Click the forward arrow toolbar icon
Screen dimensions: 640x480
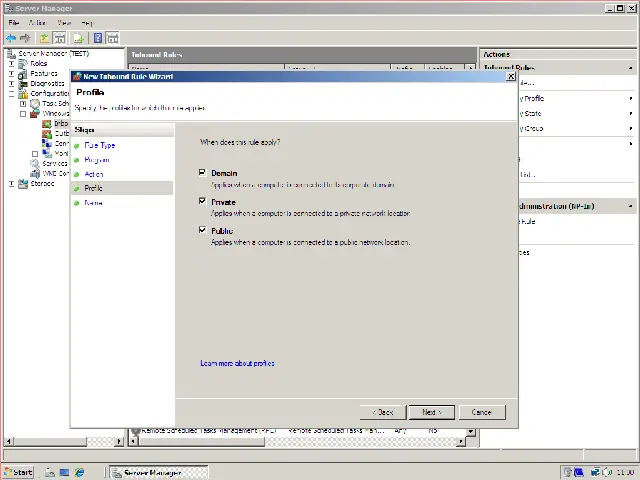coord(25,38)
